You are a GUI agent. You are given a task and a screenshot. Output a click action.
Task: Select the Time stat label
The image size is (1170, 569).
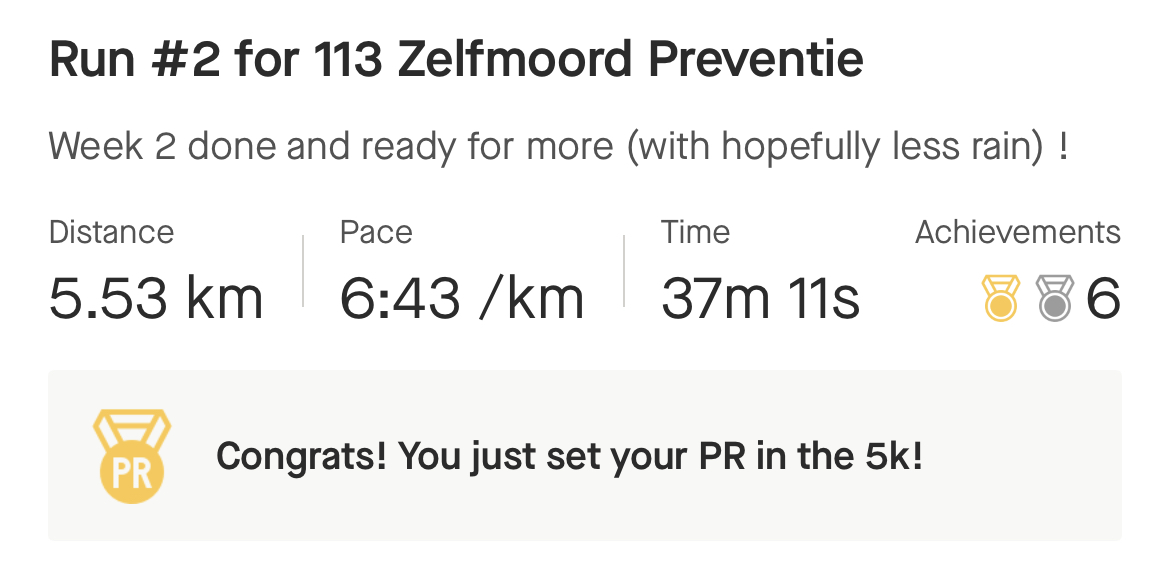click(x=695, y=232)
